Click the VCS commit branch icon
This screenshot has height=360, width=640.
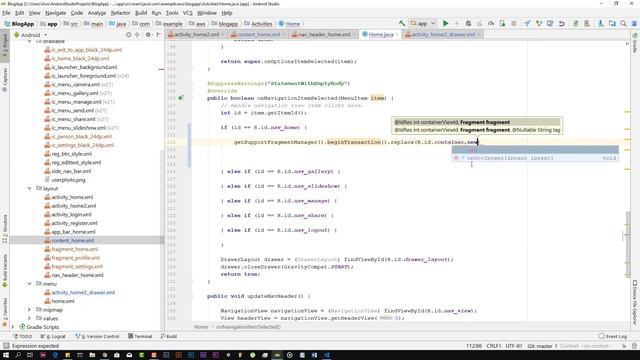pos(539,24)
